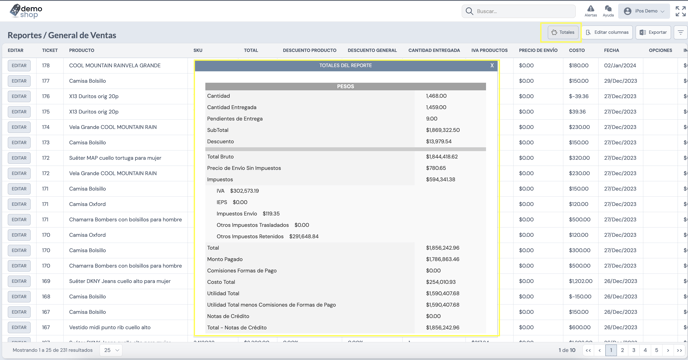Select Suéter DKNY Jeans cuello alto row
This screenshot has width=688, height=360.
120,281
